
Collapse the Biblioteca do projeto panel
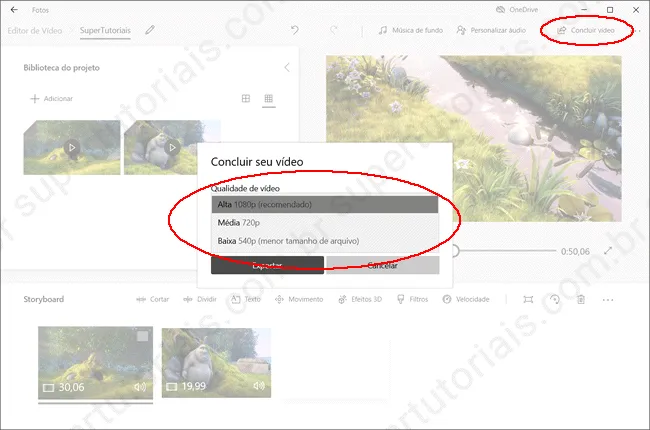287,68
